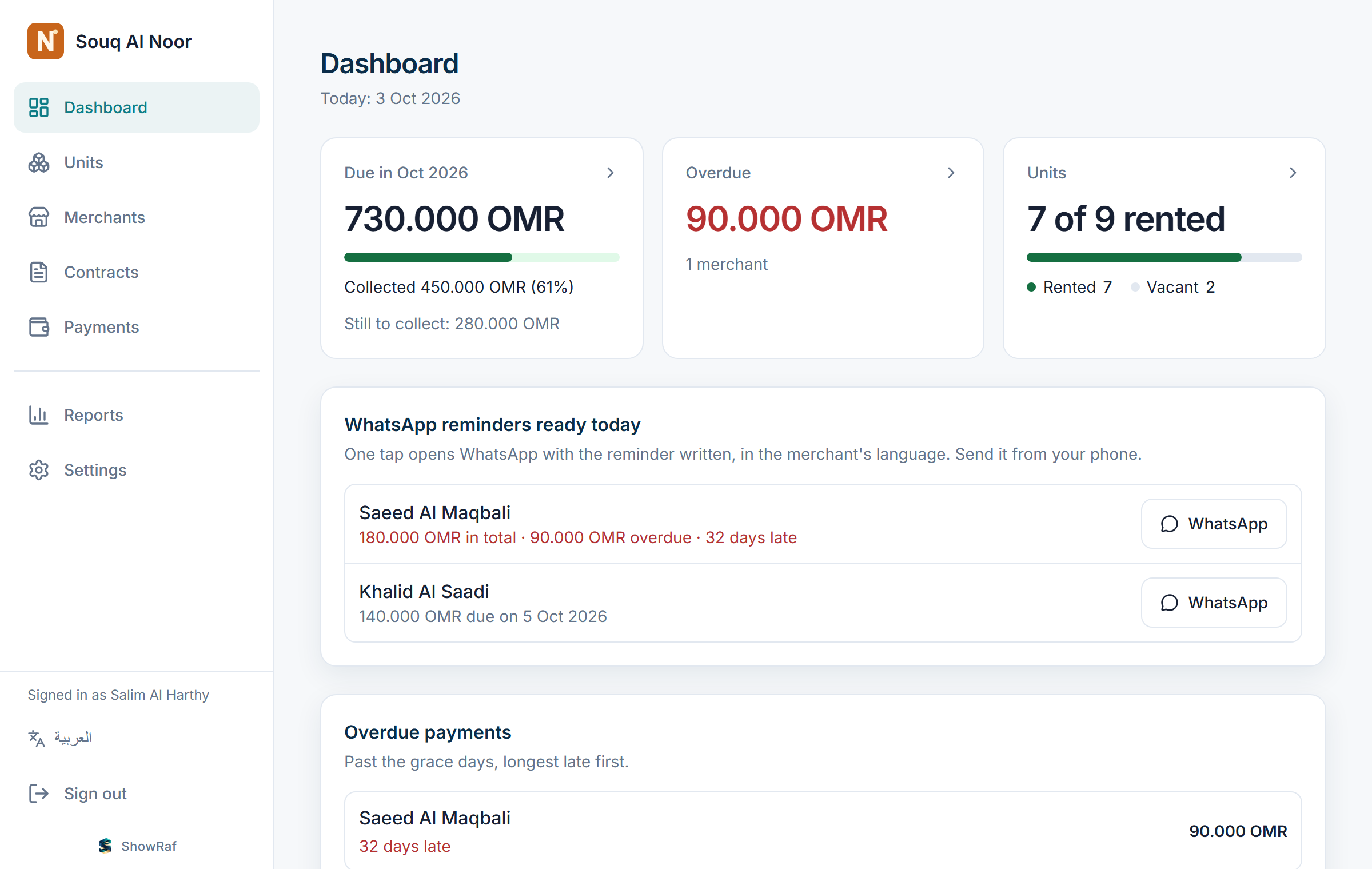
Task: Open the Payments section
Action: tap(137, 327)
